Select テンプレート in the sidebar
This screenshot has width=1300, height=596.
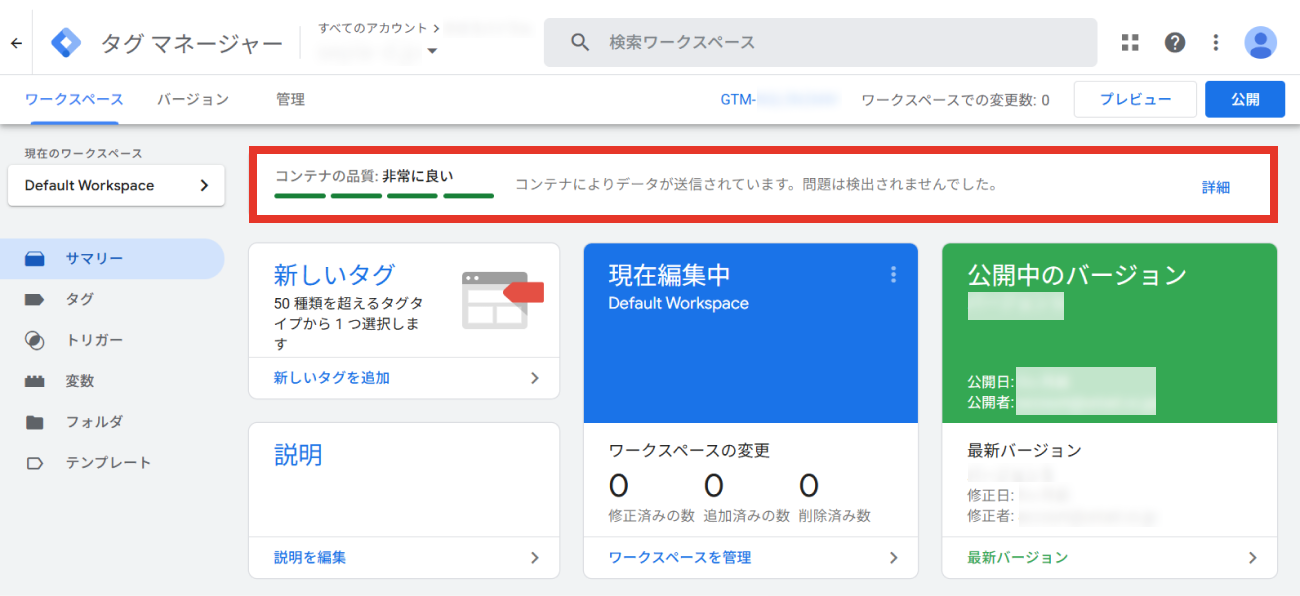[x=112, y=463]
